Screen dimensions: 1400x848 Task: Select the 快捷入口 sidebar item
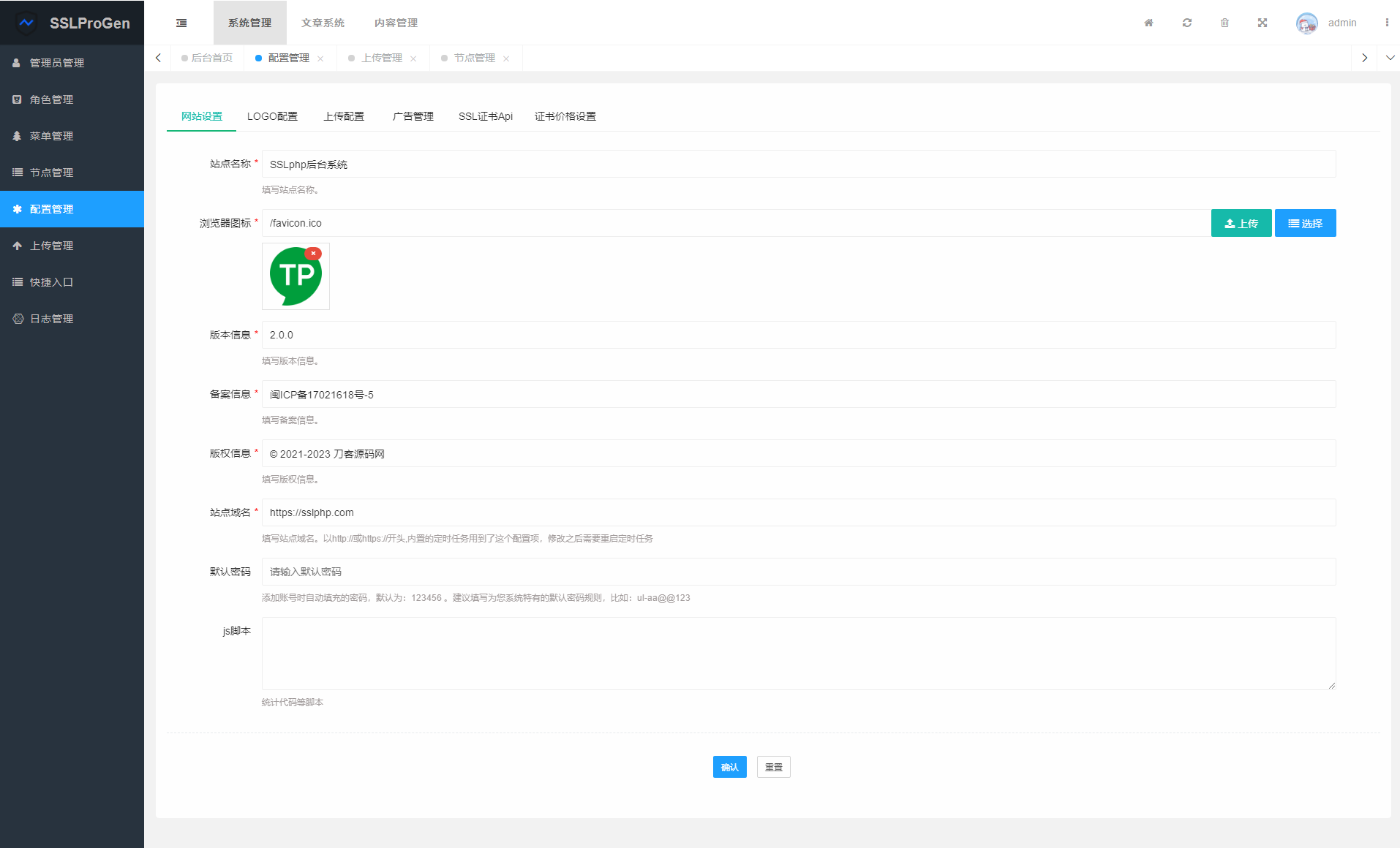click(x=50, y=282)
